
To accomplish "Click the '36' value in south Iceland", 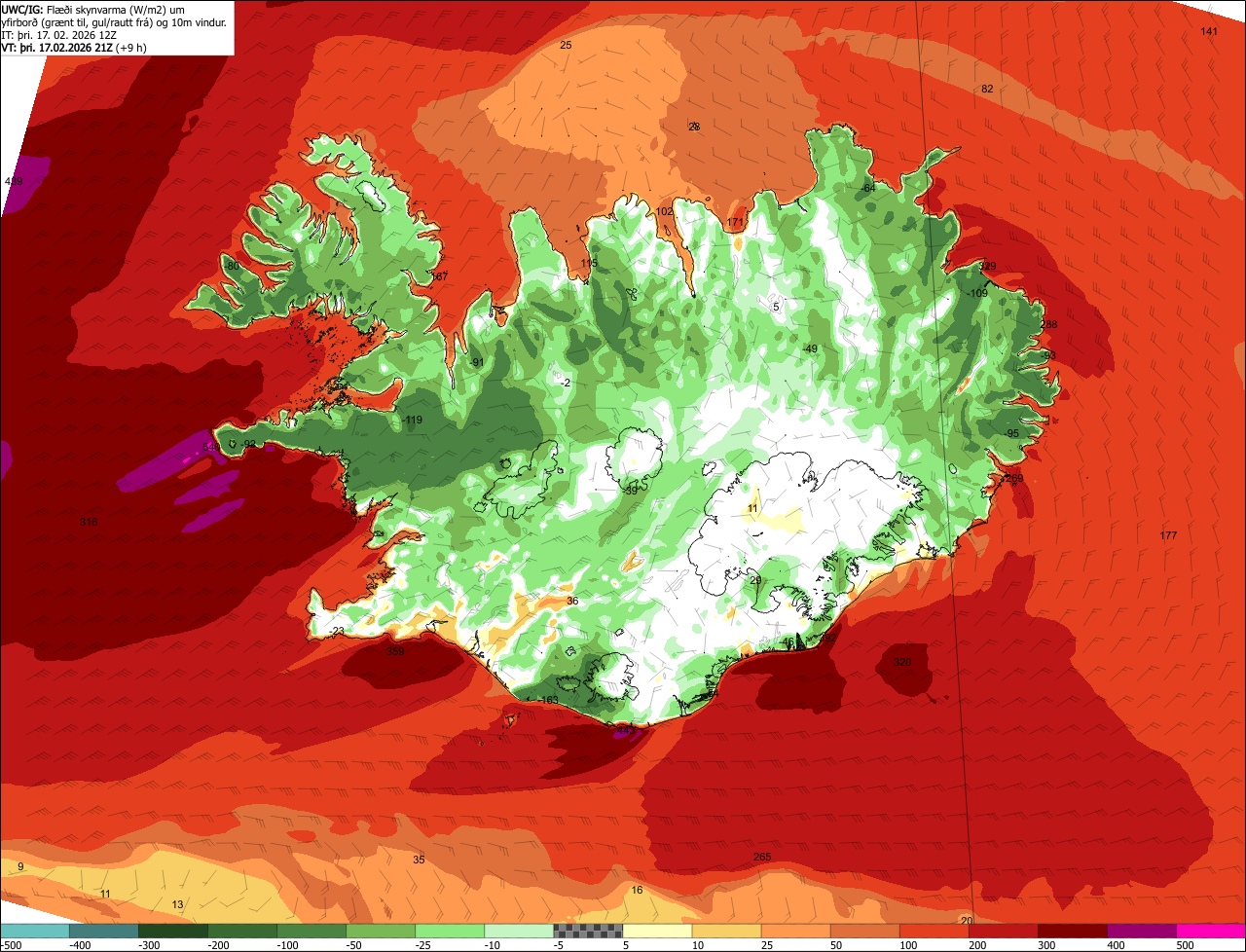I will (x=572, y=602).
